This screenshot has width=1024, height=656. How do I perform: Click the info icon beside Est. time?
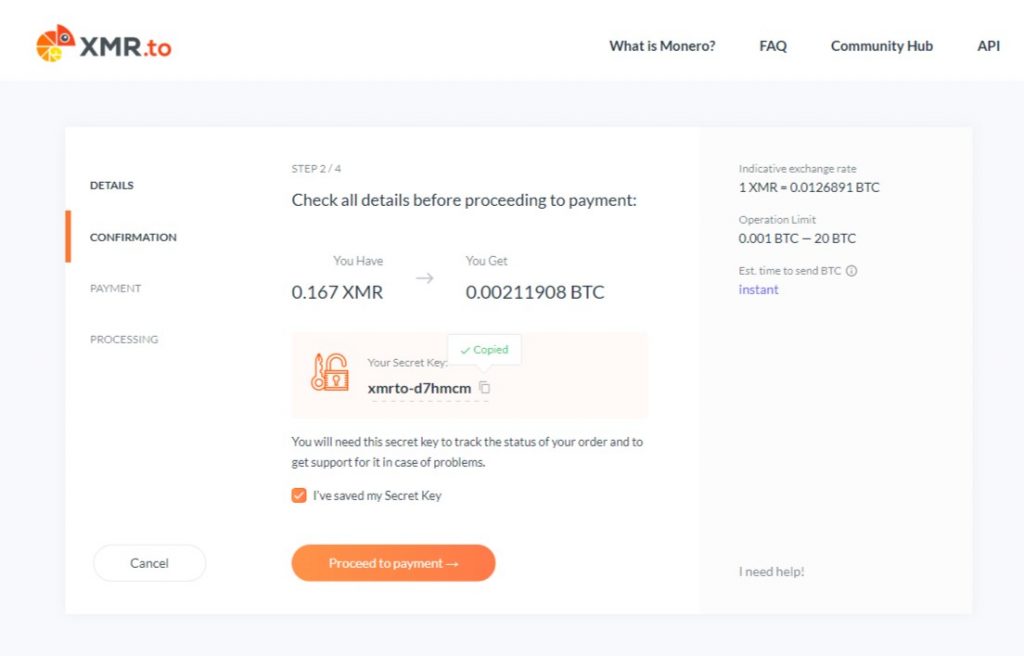pyautogui.click(x=852, y=271)
